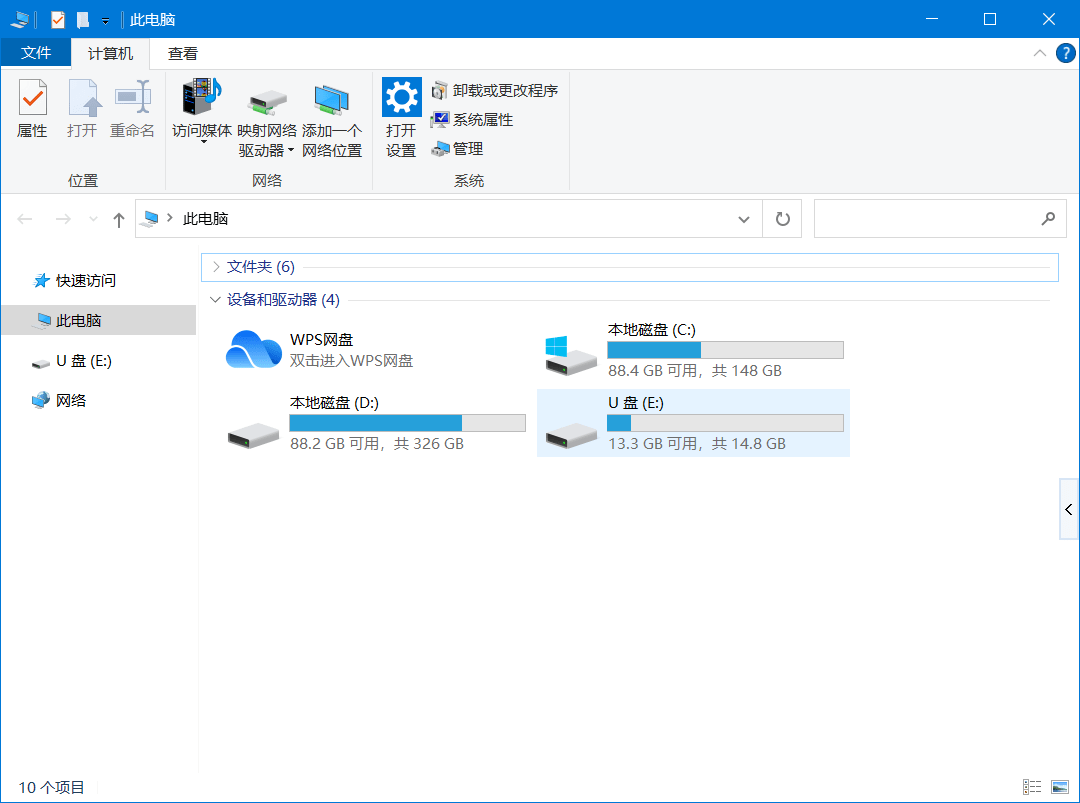Select Network (网络) in the sidebar

pos(59,400)
